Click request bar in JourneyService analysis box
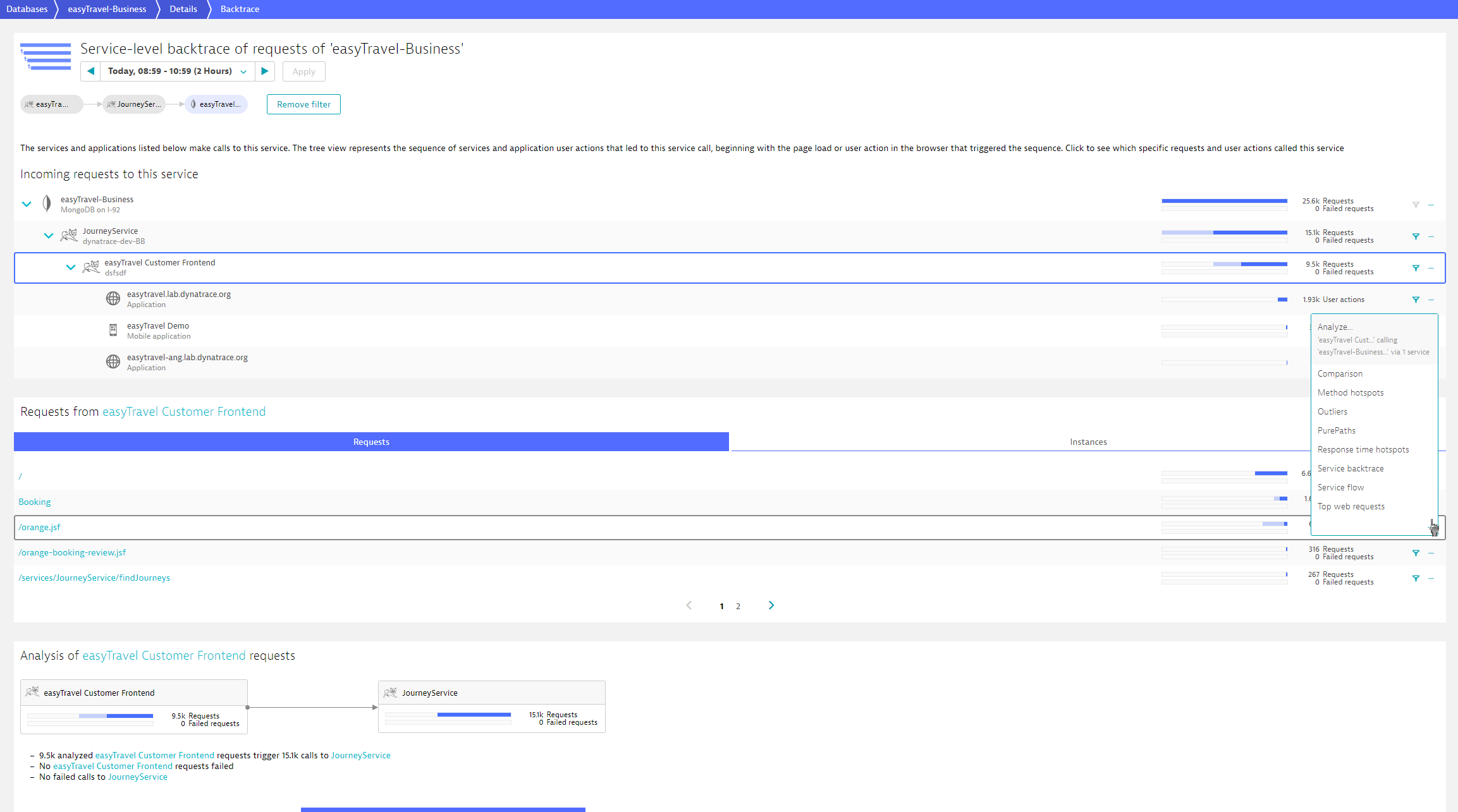The image size is (1458, 812). click(448, 715)
